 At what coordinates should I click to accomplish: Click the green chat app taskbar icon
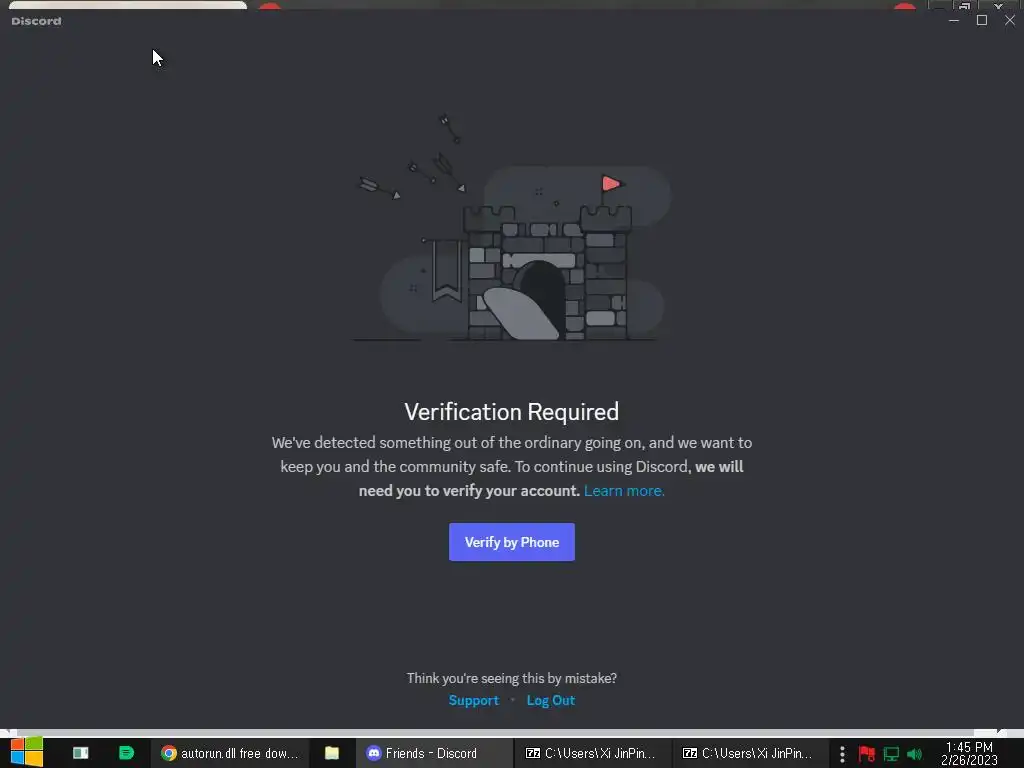126,753
